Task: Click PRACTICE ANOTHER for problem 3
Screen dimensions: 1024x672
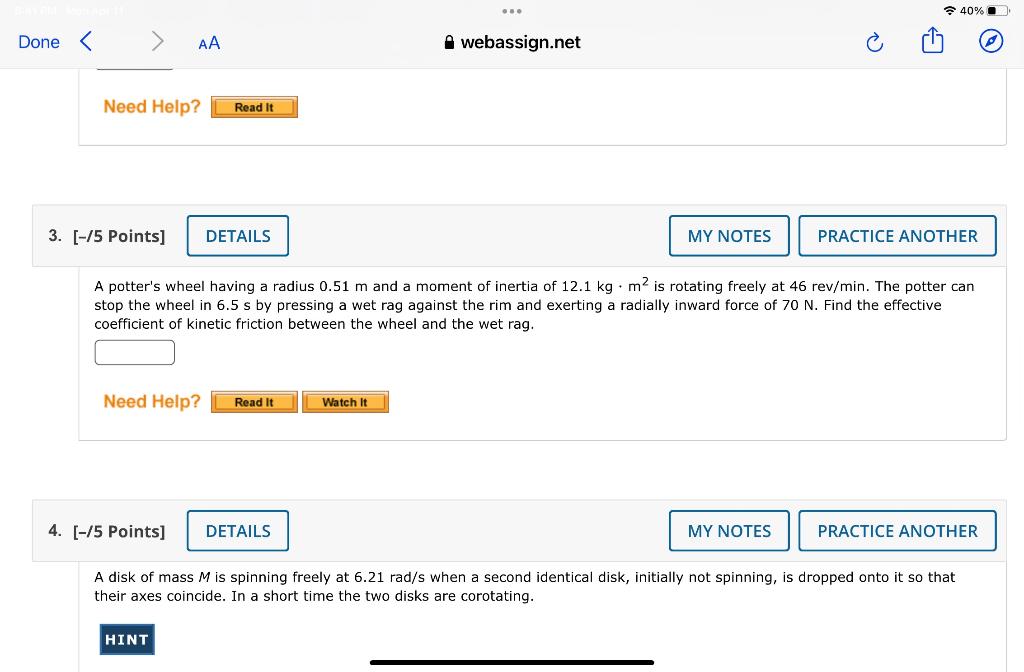Action: click(x=897, y=236)
